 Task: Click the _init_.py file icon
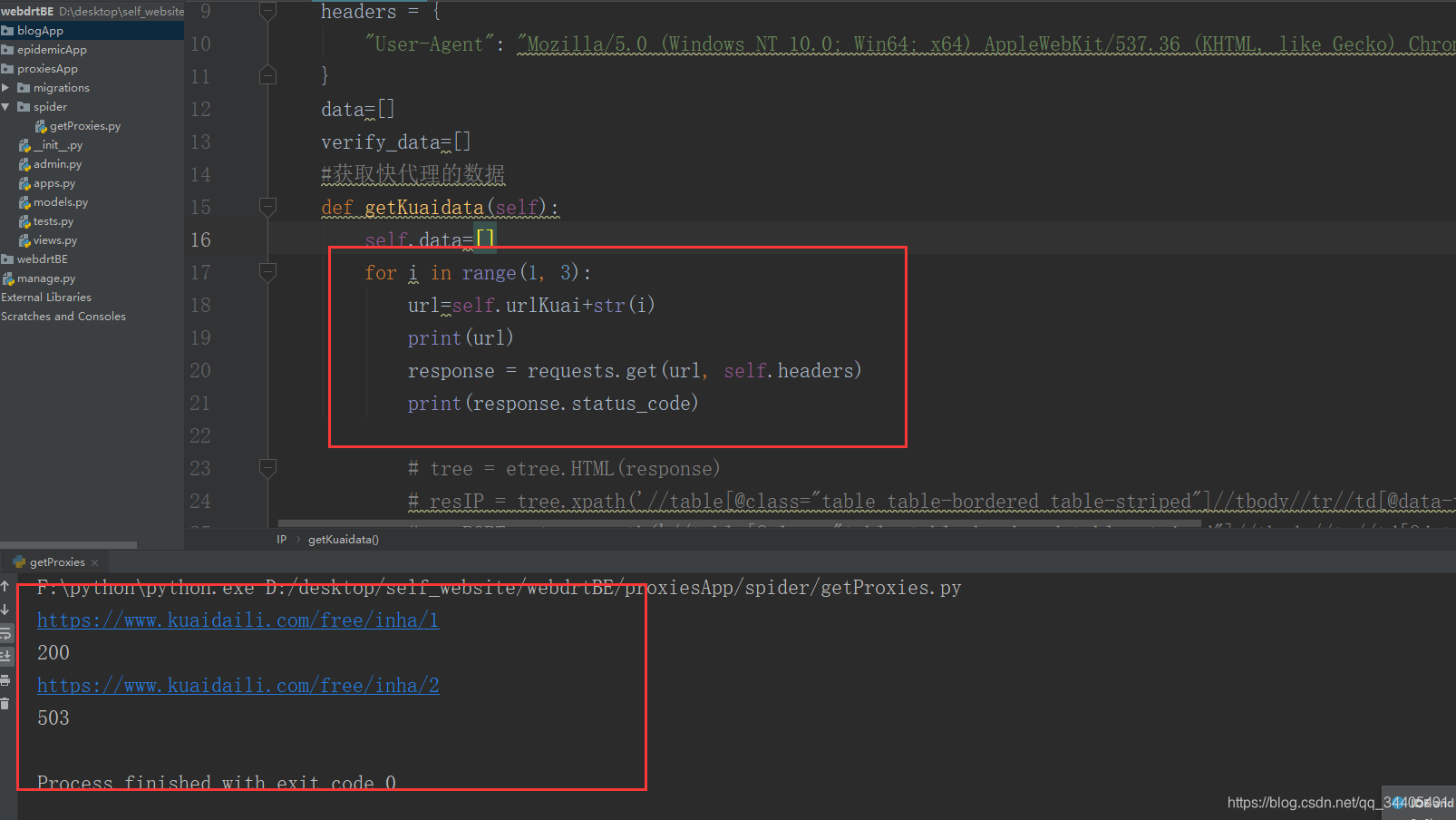point(24,145)
